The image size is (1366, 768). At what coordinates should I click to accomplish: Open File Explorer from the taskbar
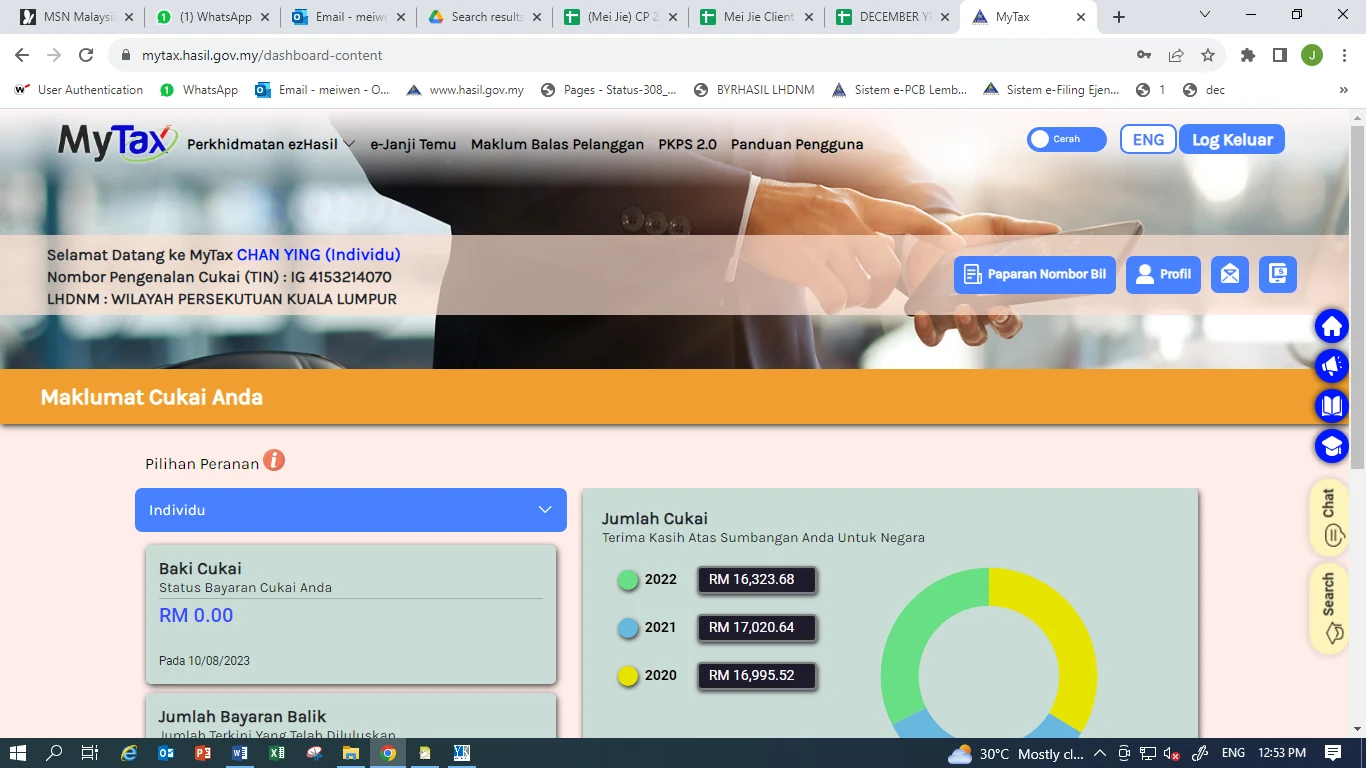pos(350,753)
